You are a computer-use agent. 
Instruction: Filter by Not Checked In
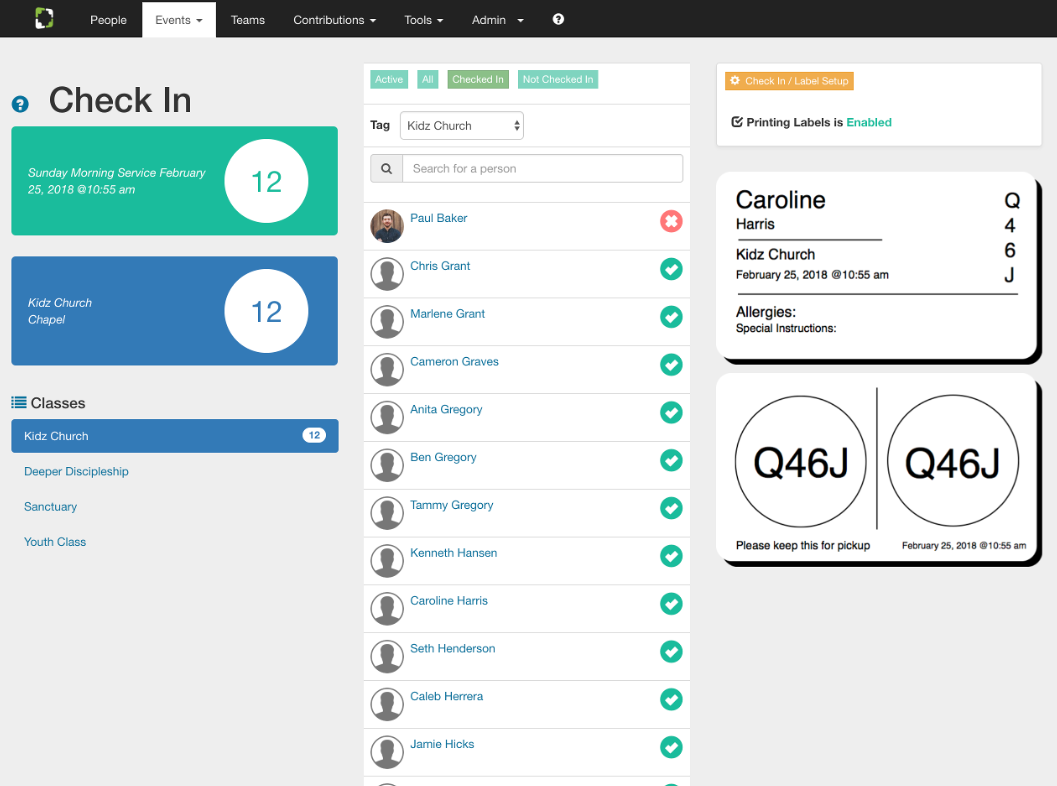[558, 80]
